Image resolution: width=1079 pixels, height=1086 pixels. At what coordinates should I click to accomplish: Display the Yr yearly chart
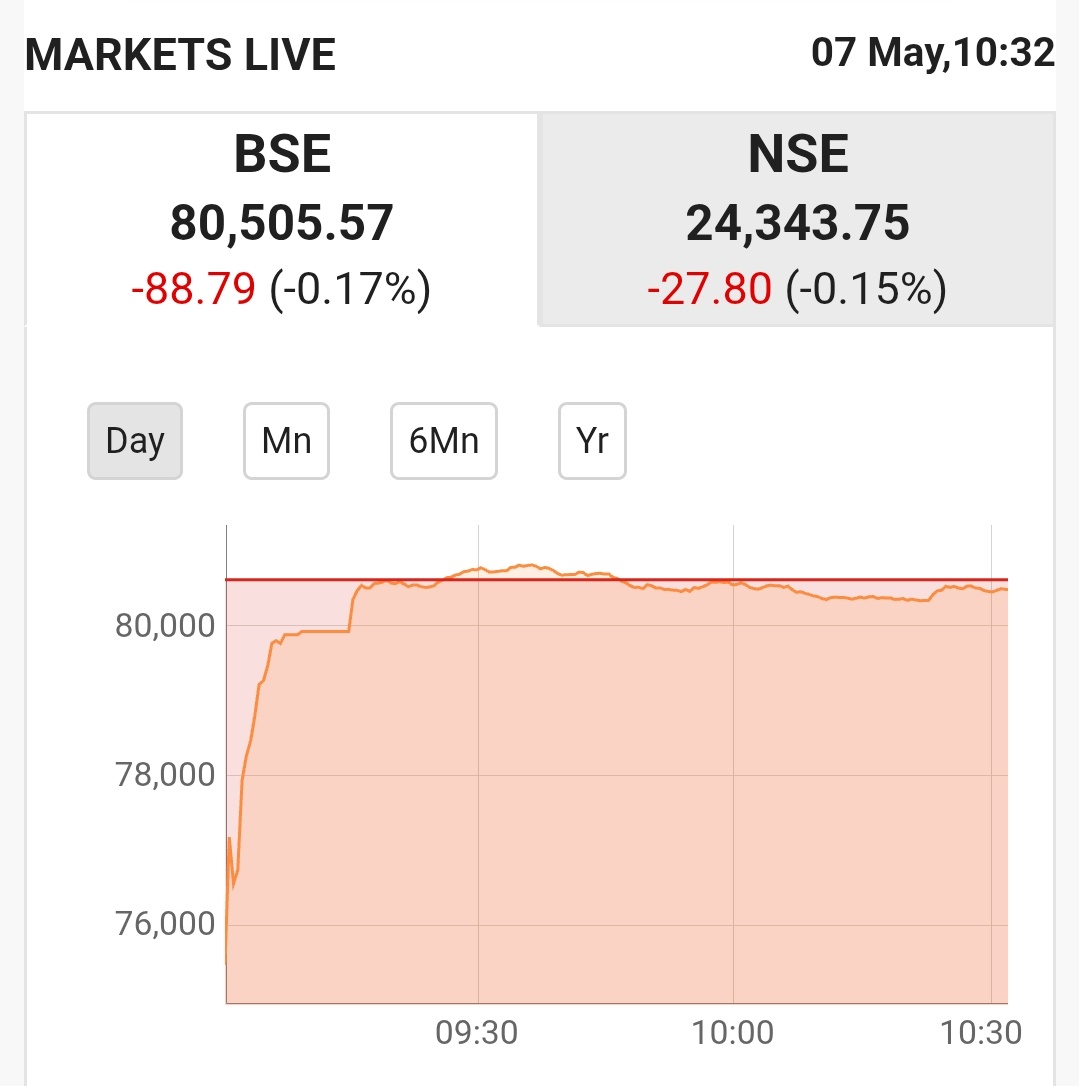point(592,441)
